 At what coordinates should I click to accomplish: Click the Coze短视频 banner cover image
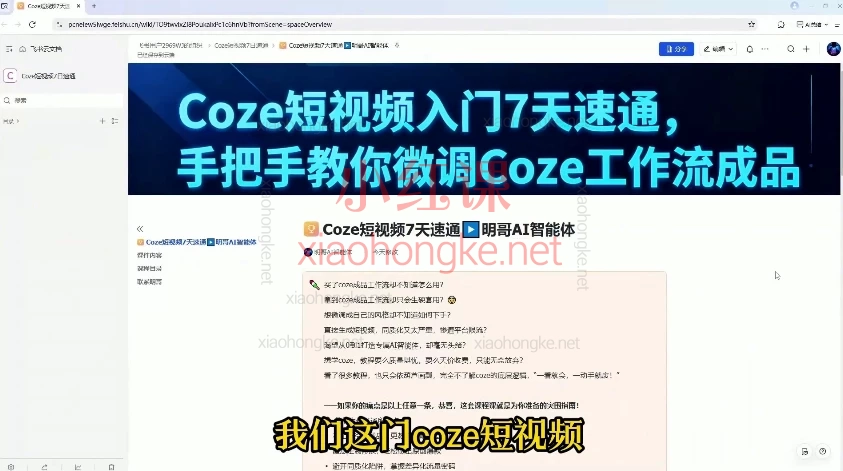(x=485, y=129)
